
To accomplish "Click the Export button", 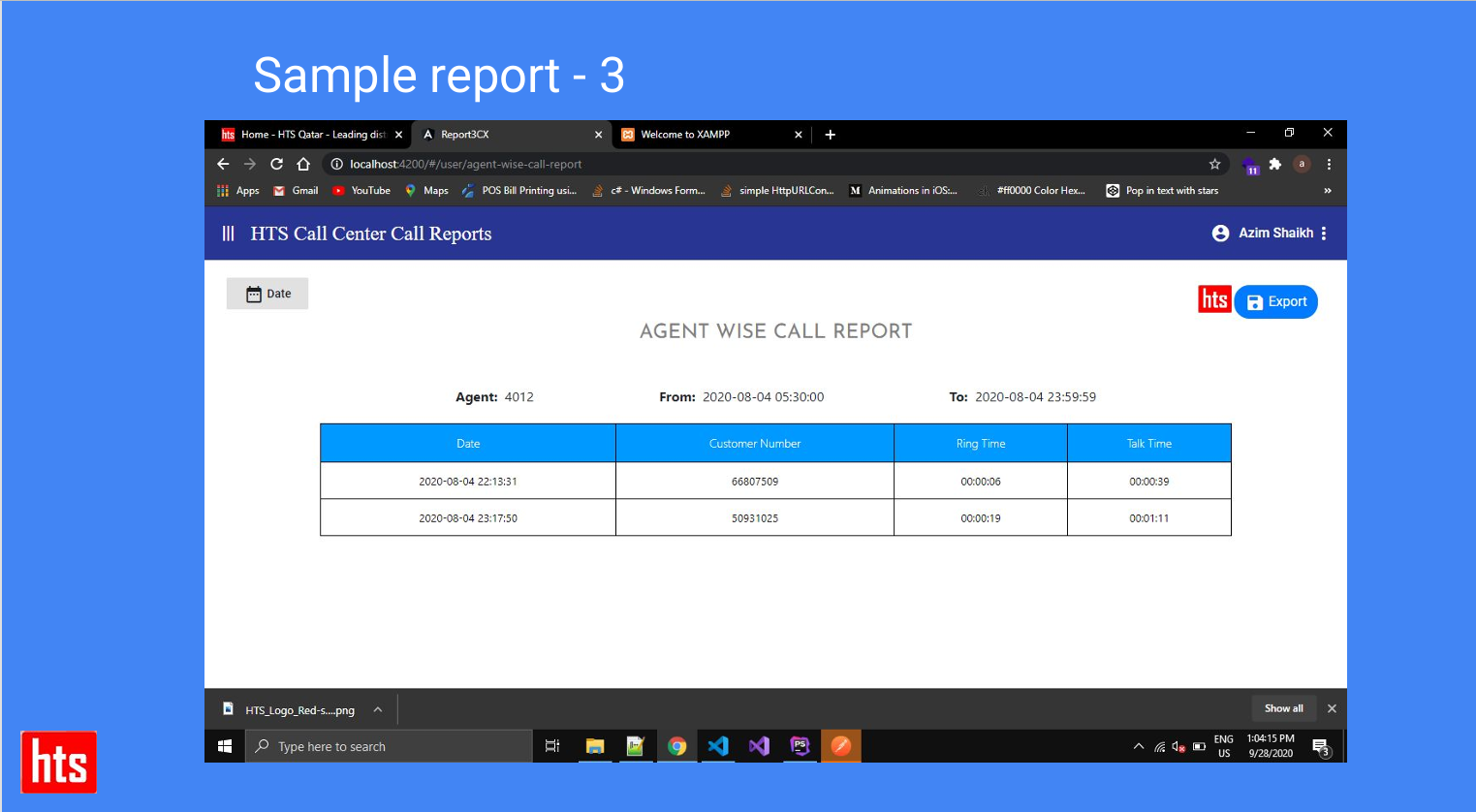I will coord(1275,301).
